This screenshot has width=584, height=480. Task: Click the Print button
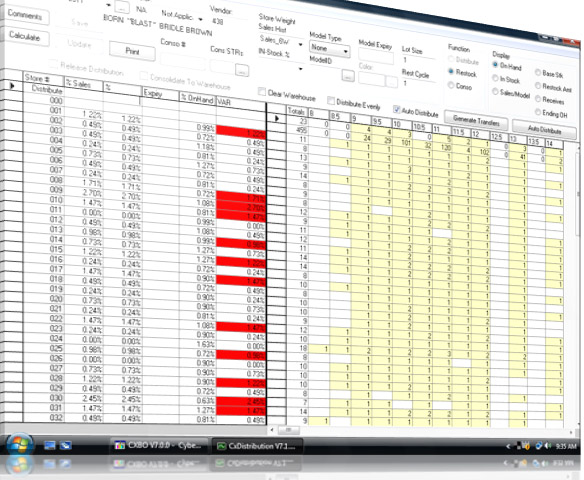click(132, 51)
